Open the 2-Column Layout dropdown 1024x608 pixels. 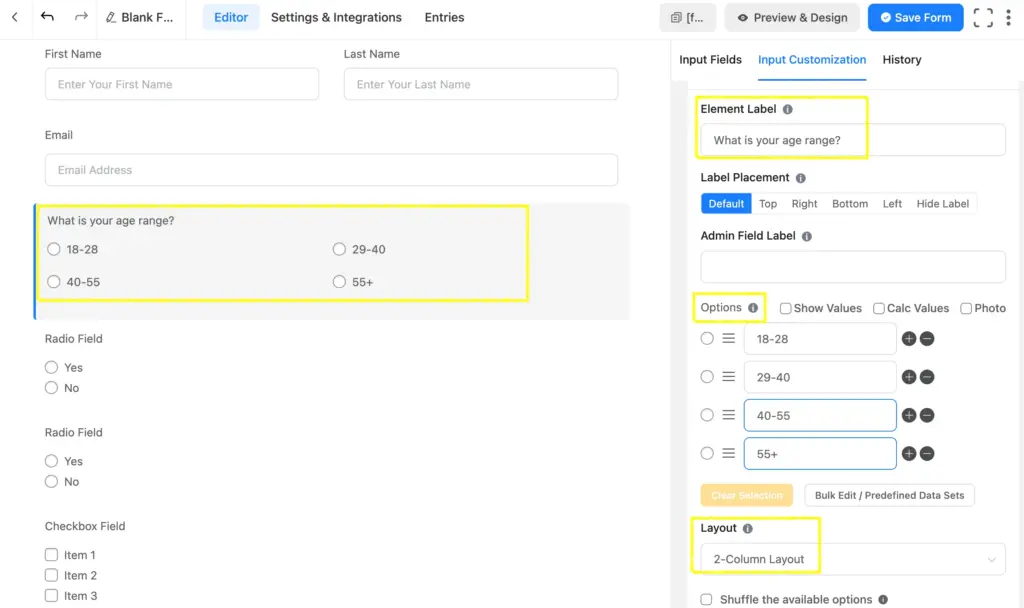coord(850,559)
